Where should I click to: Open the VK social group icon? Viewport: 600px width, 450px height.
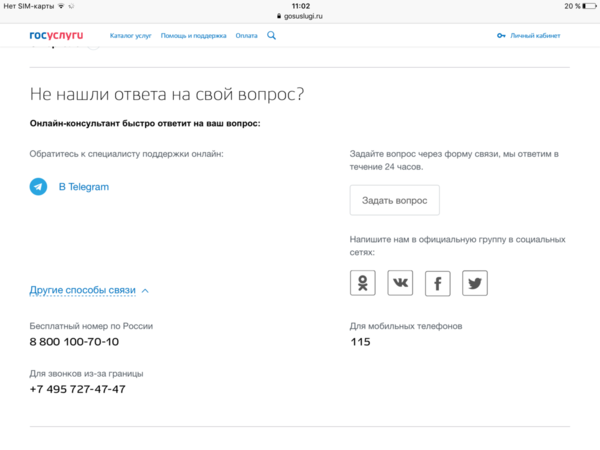click(400, 283)
